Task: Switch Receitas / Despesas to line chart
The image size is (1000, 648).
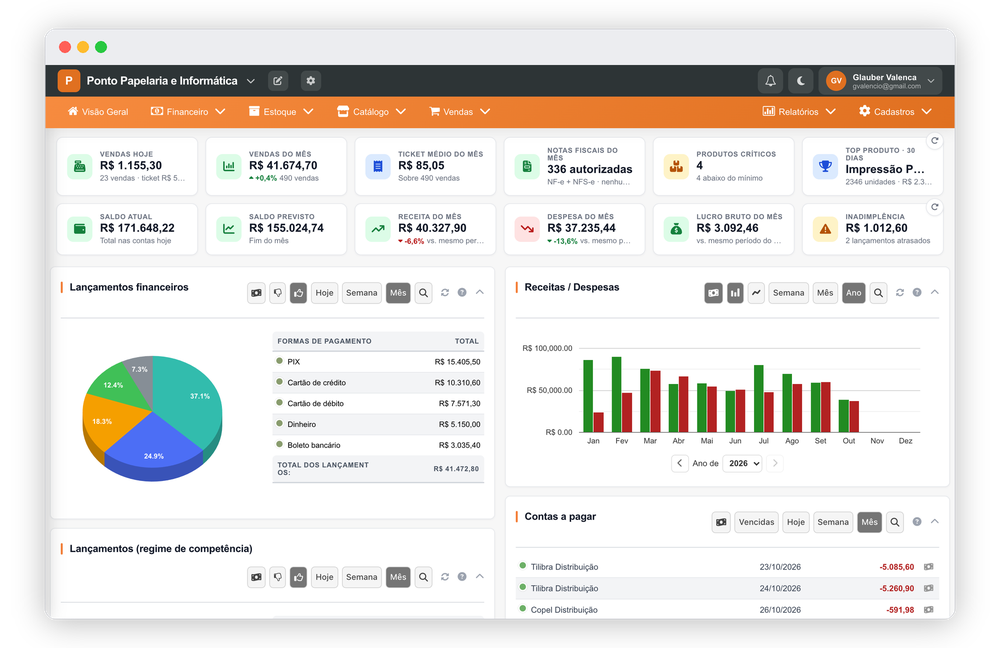Action: tap(756, 293)
